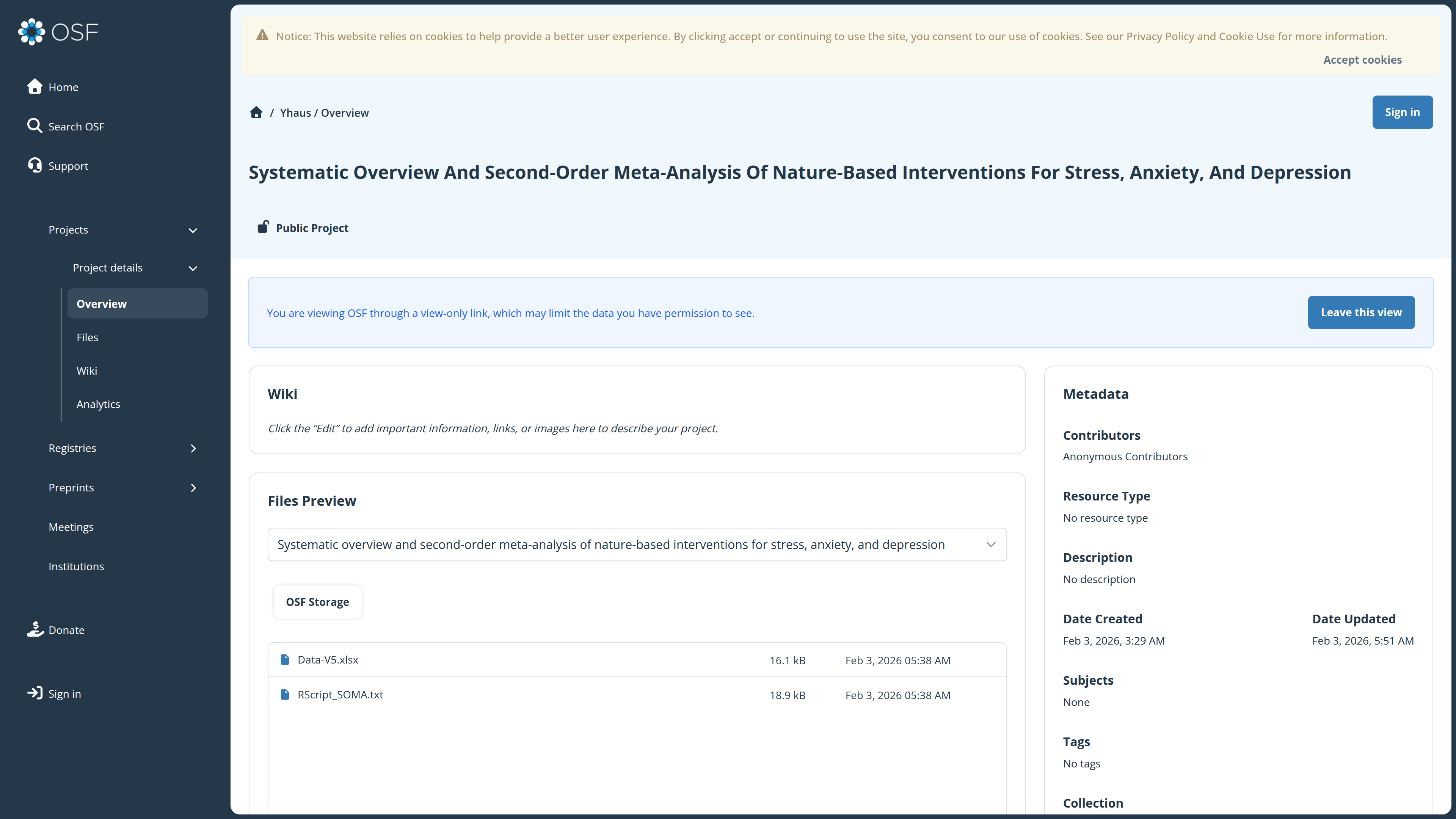Click the Preprints sidebar label
The height and width of the screenshot is (819, 1456).
(71, 488)
